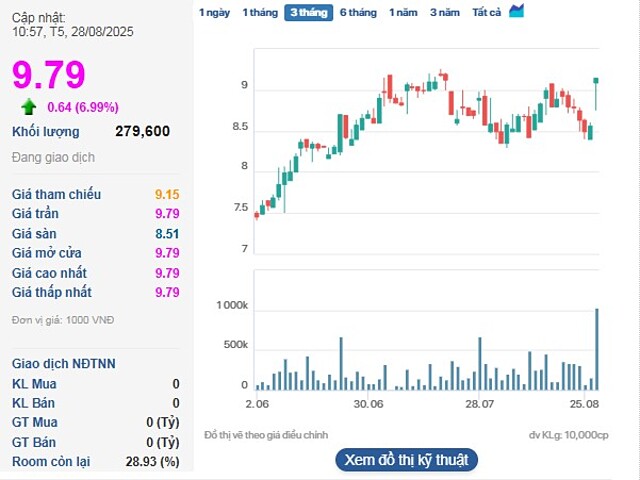Click the latest green candlestick on the right
The image size is (640, 480).
click(596, 93)
